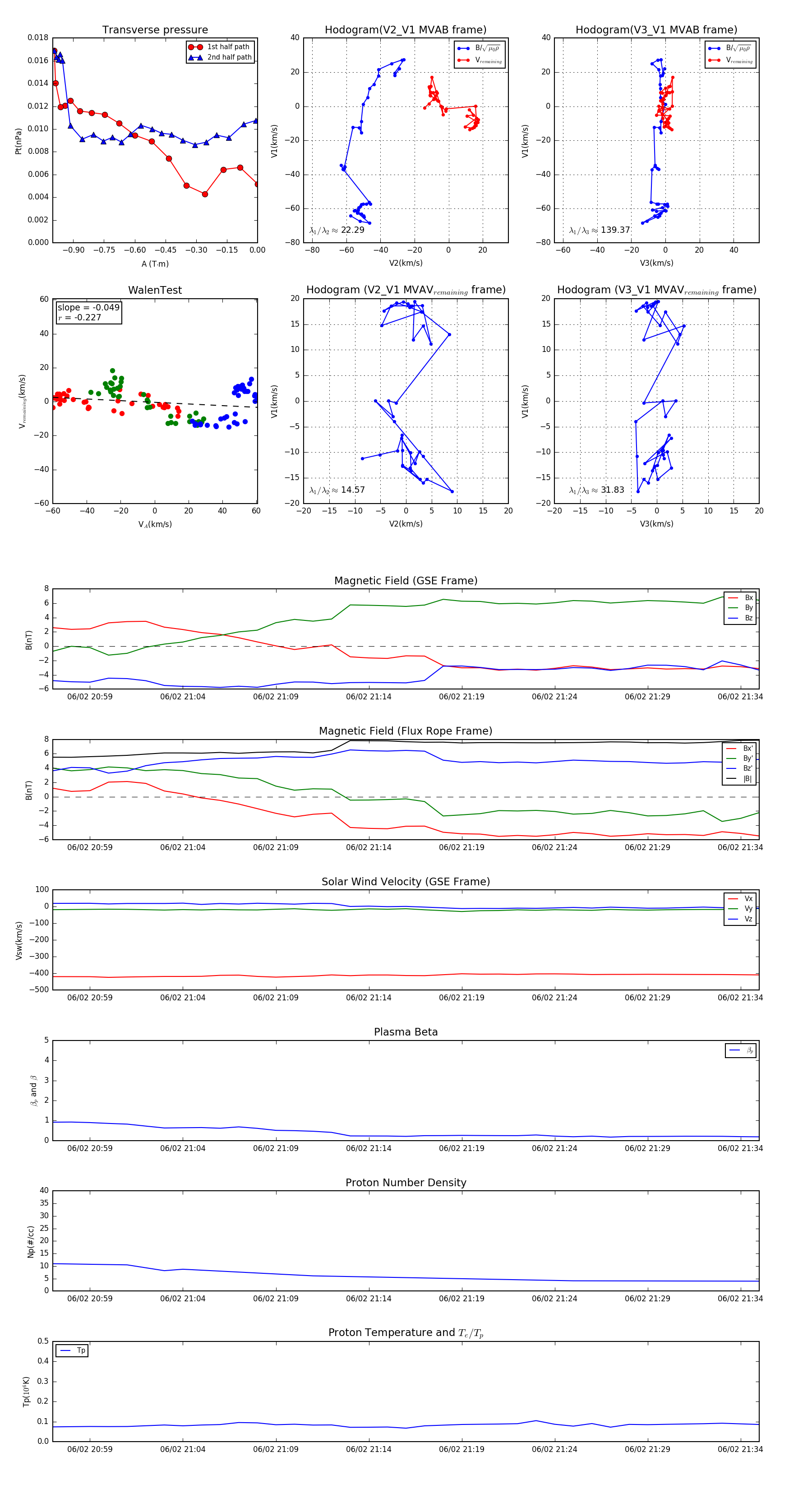Select Vz in the solar wind legend
Viewport: 812px width, 1489px height.
(x=740, y=919)
